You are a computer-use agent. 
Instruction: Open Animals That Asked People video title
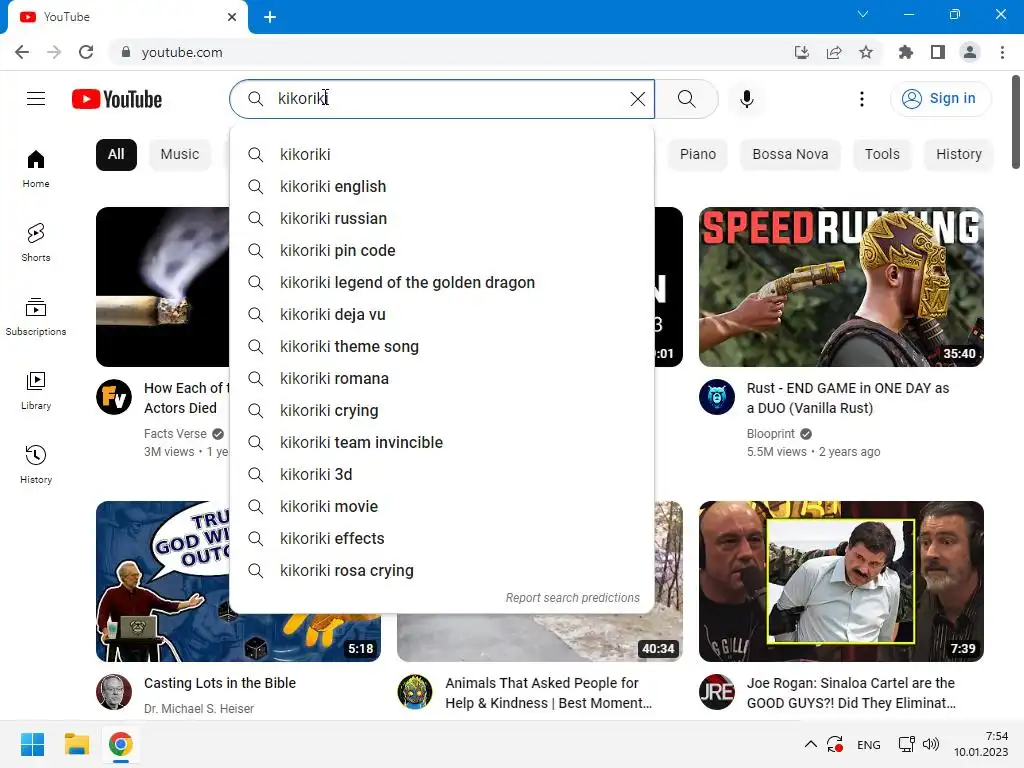pos(549,693)
